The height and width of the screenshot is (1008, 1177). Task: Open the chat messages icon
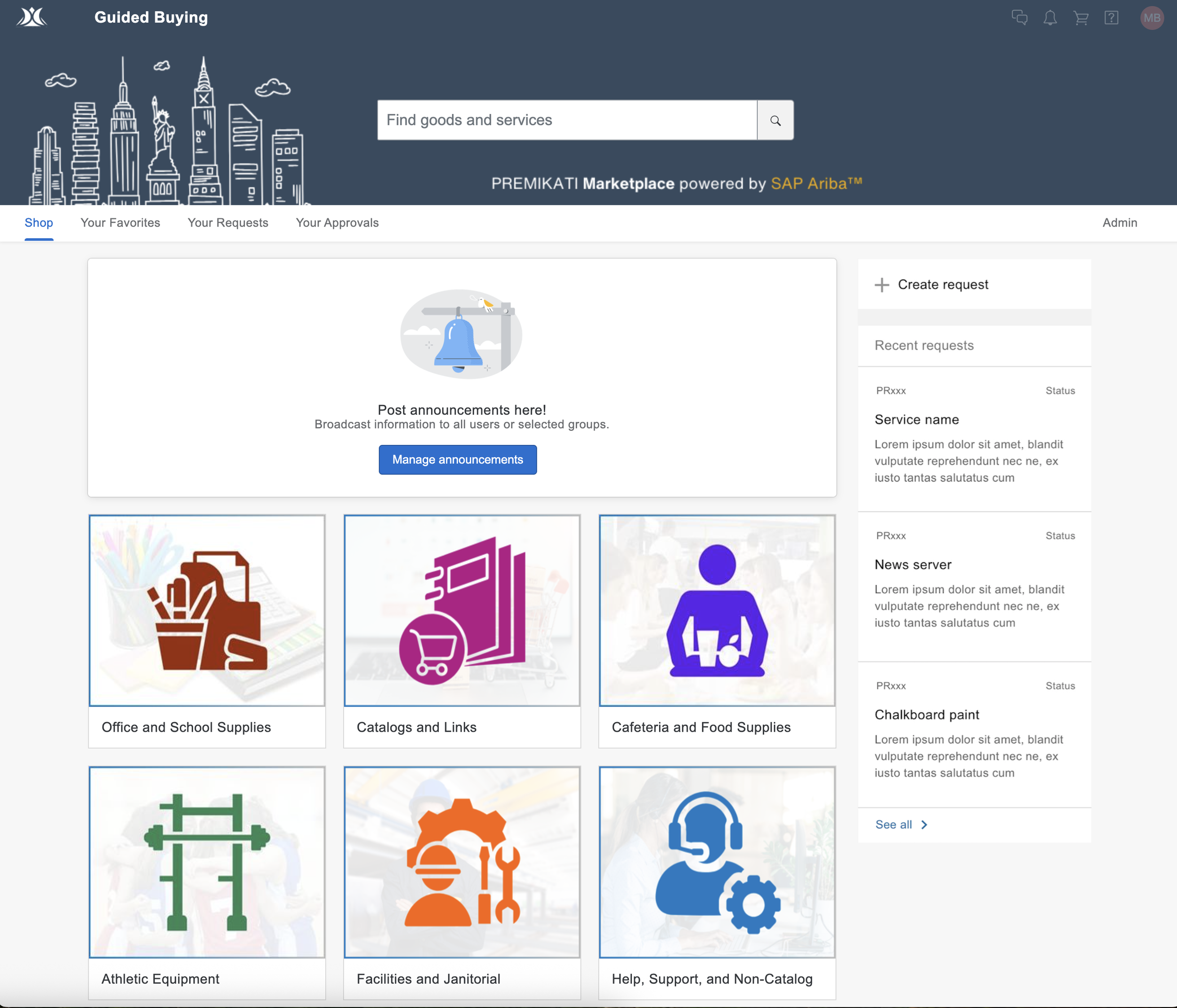pyautogui.click(x=1019, y=17)
